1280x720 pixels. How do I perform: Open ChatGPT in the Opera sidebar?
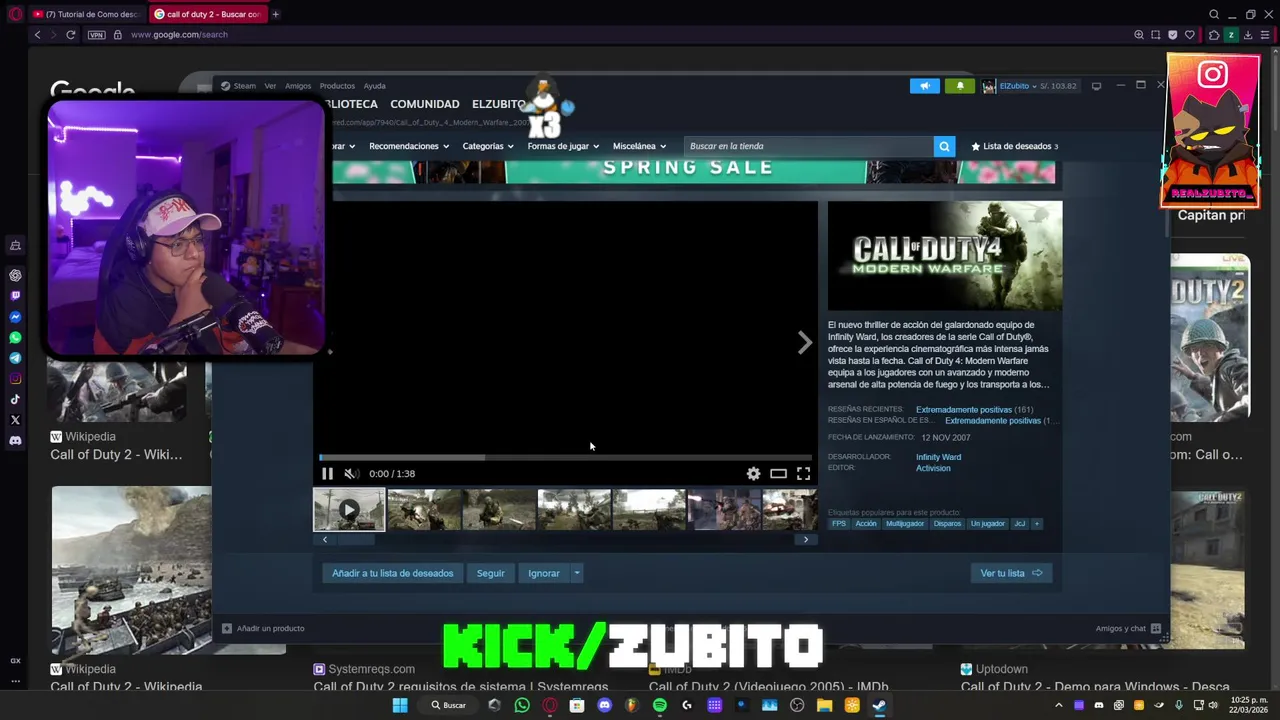click(15, 275)
